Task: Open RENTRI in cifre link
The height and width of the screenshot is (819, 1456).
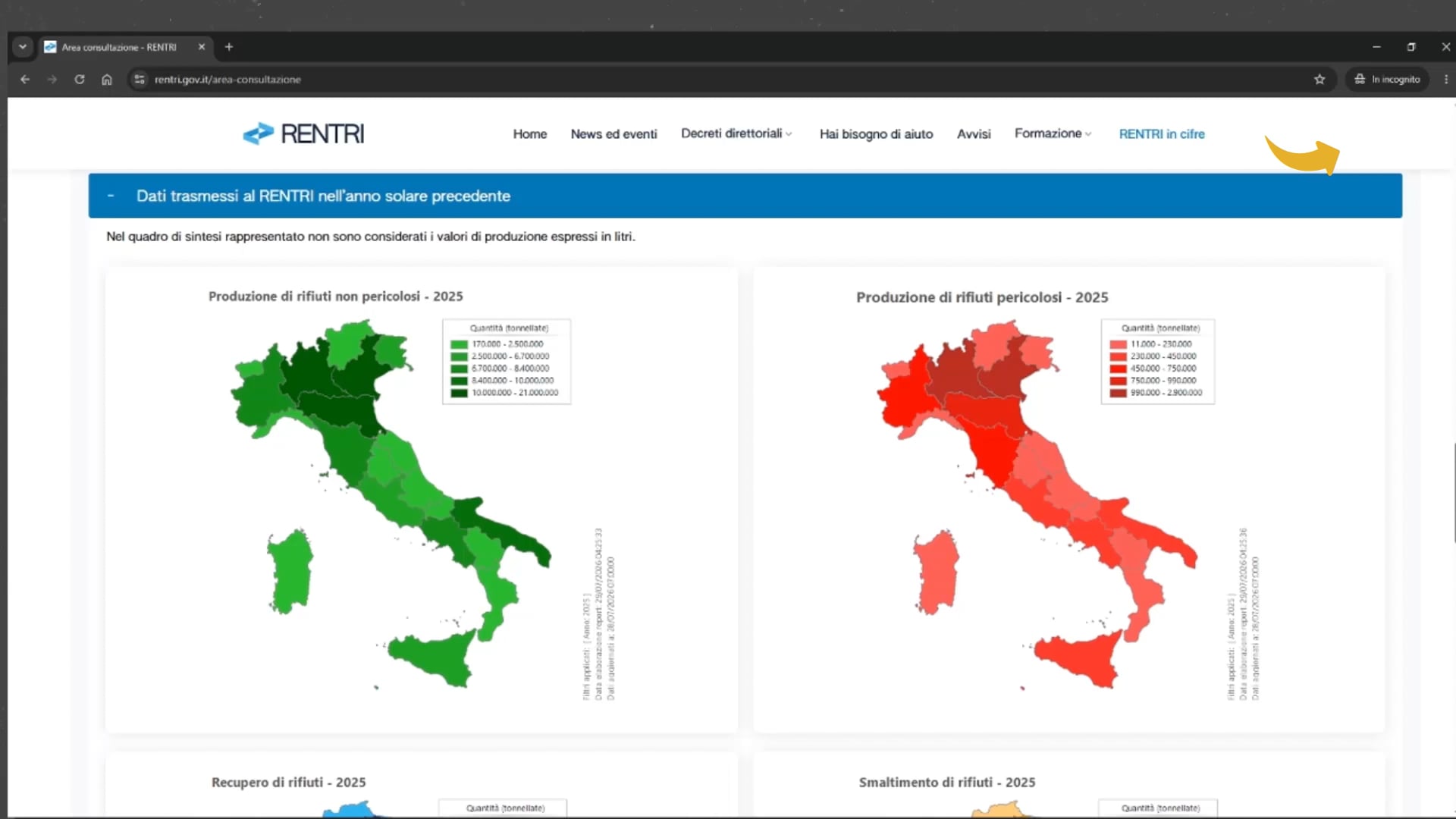Action: point(1162,134)
